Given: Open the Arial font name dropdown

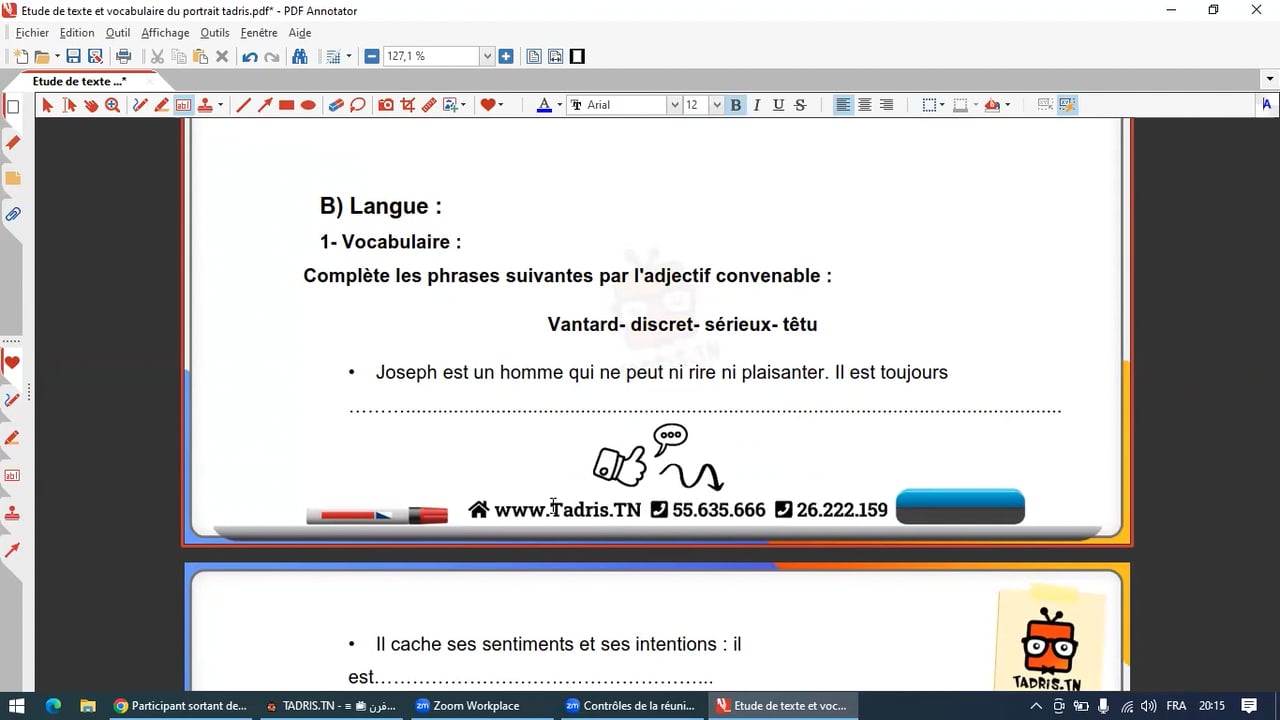Looking at the screenshot, I should [x=675, y=105].
